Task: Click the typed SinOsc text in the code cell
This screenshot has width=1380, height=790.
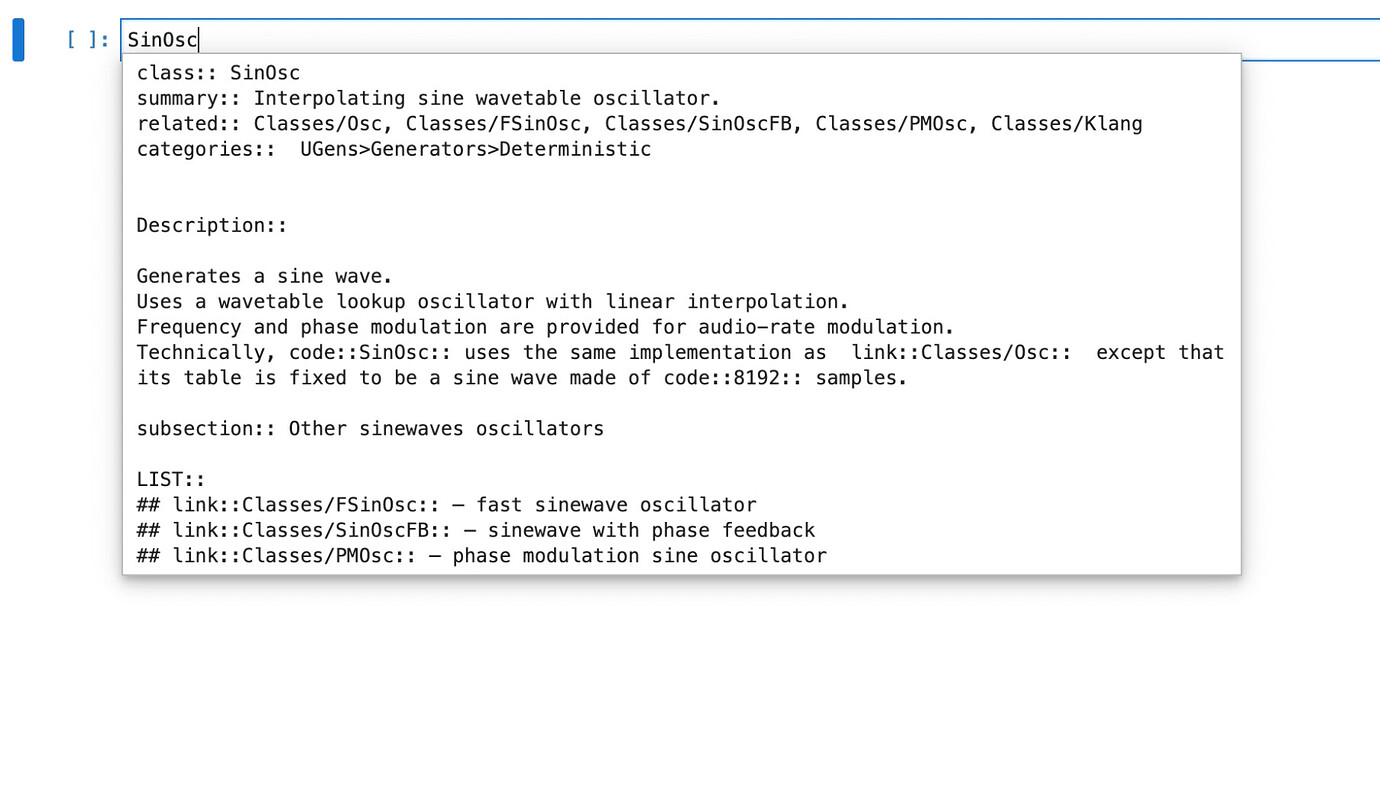Action: [160, 39]
